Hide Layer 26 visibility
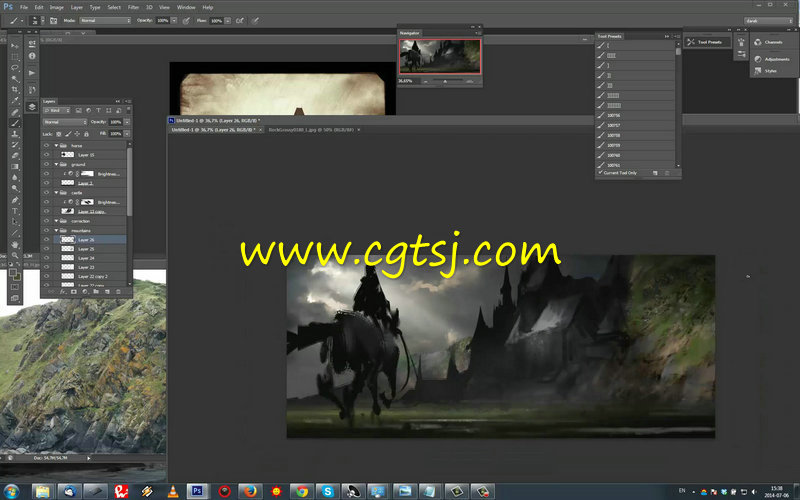 coord(46,239)
